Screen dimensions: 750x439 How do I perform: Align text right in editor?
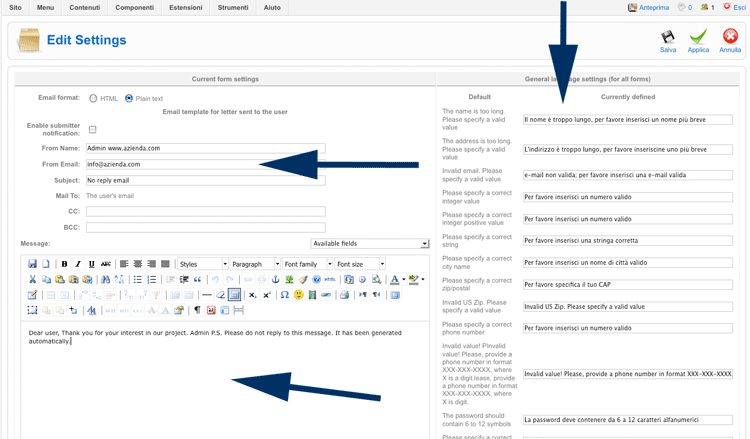tap(152, 264)
